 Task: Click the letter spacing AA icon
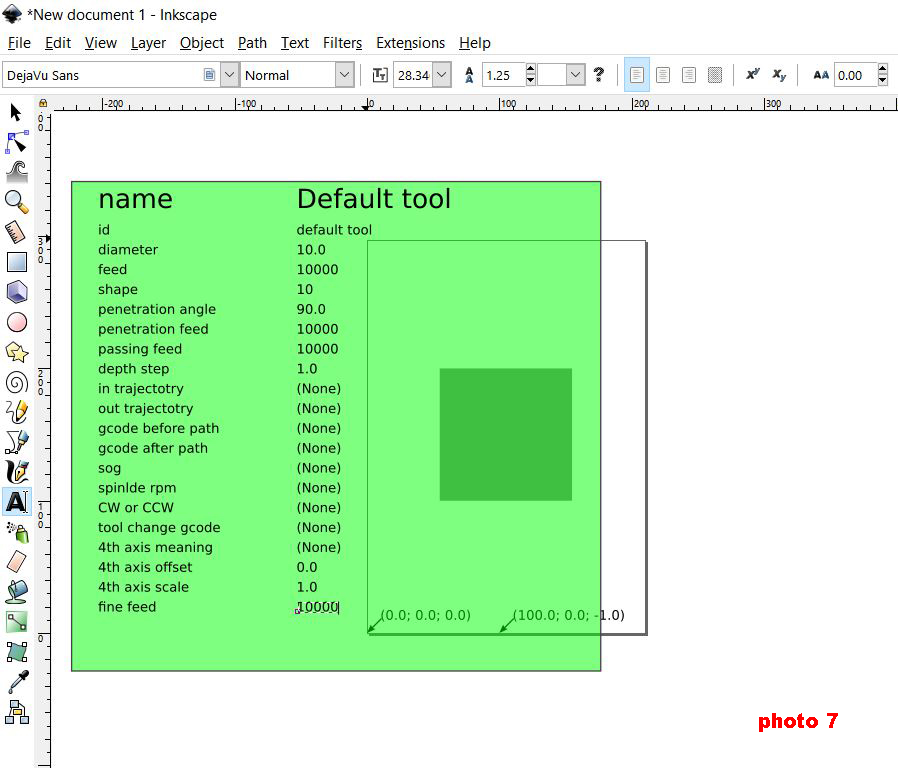point(821,75)
